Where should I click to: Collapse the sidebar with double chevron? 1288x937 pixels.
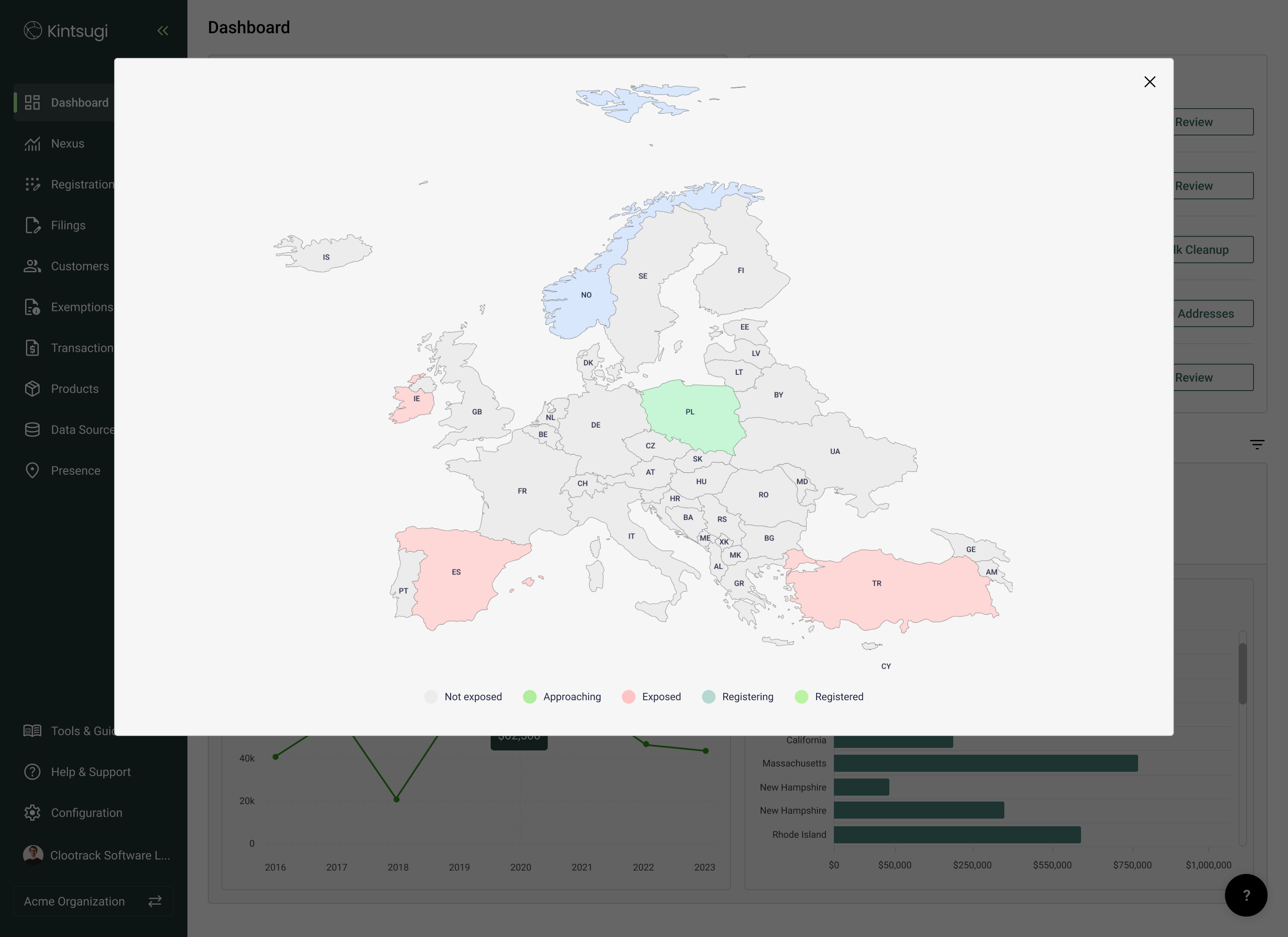[x=163, y=31]
